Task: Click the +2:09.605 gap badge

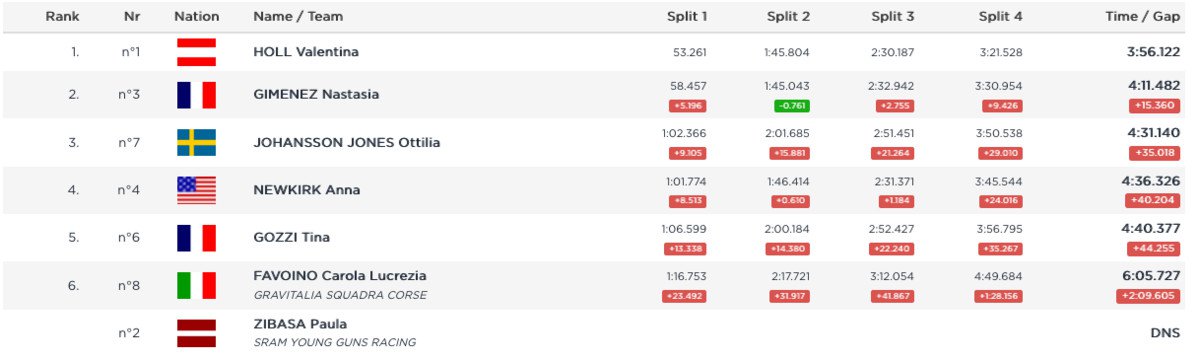Action: pos(1149,296)
